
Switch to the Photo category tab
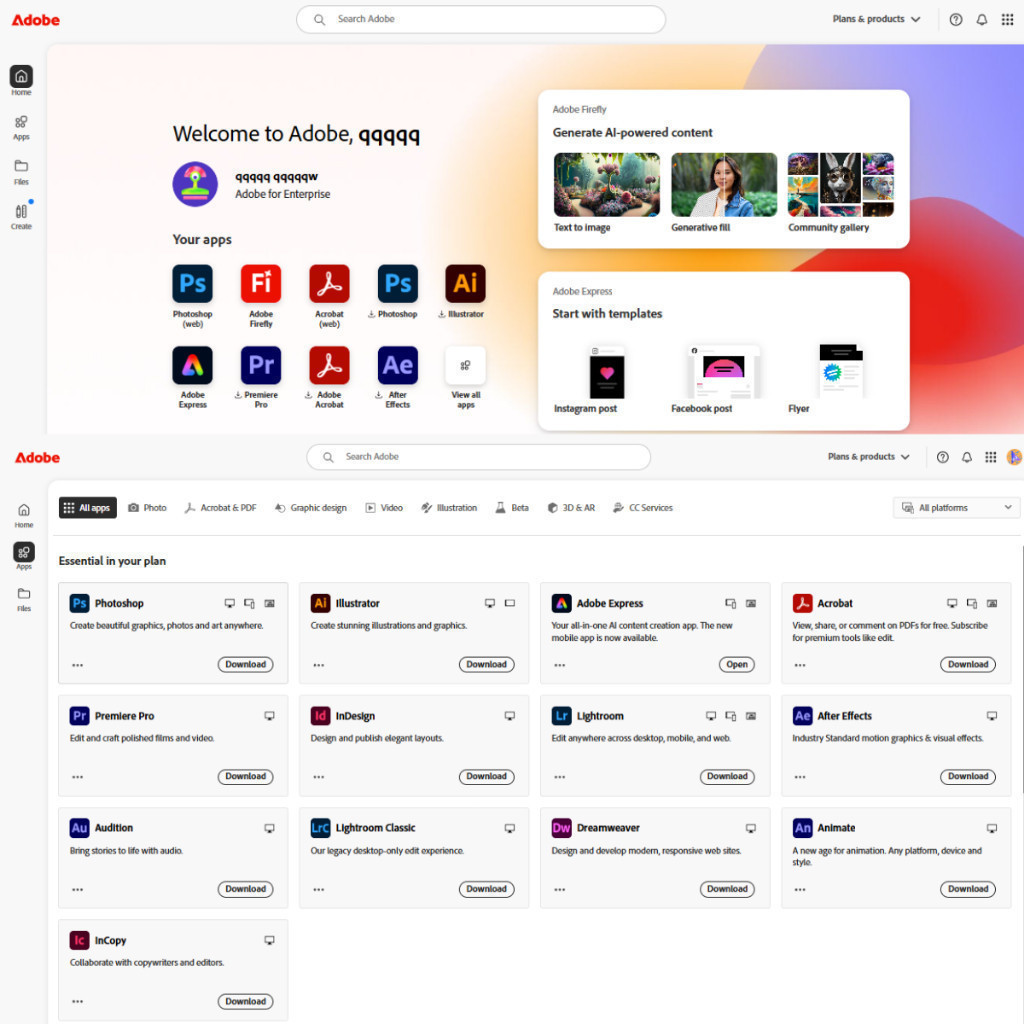pyautogui.click(x=147, y=508)
